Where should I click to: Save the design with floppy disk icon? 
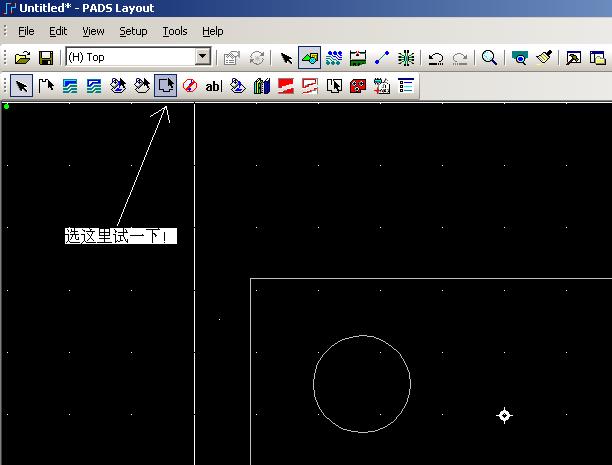pos(46,58)
